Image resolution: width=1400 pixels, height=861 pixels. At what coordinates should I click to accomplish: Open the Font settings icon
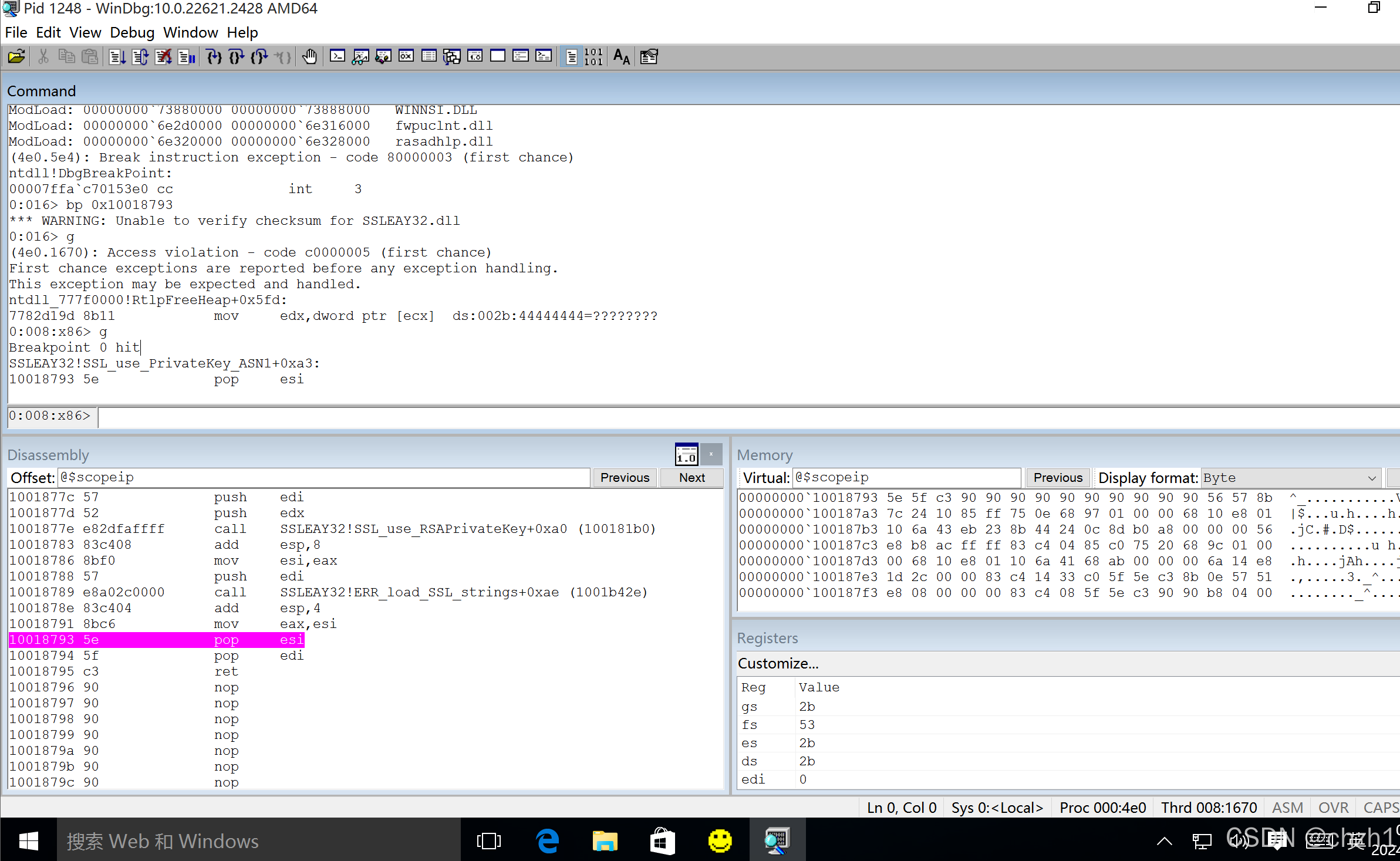click(x=621, y=56)
